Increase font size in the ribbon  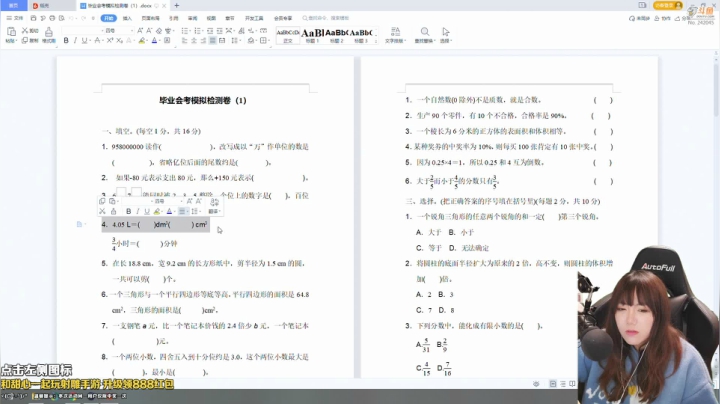(x=140, y=30)
